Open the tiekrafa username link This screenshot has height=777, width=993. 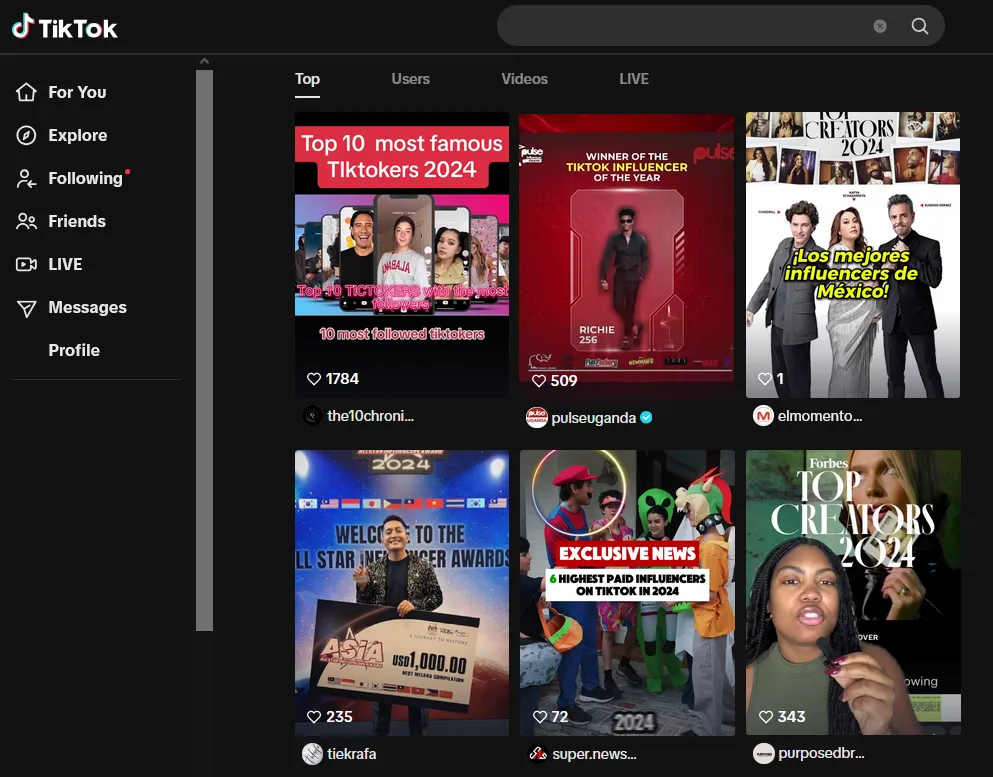click(x=351, y=754)
